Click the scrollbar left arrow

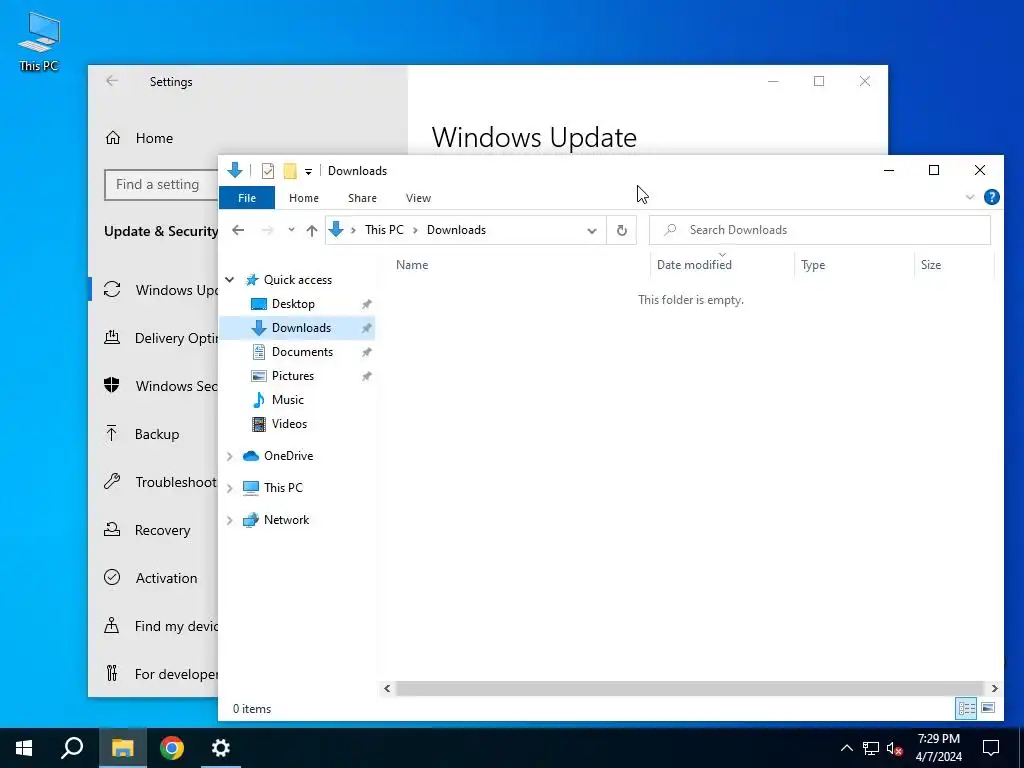(x=387, y=688)
